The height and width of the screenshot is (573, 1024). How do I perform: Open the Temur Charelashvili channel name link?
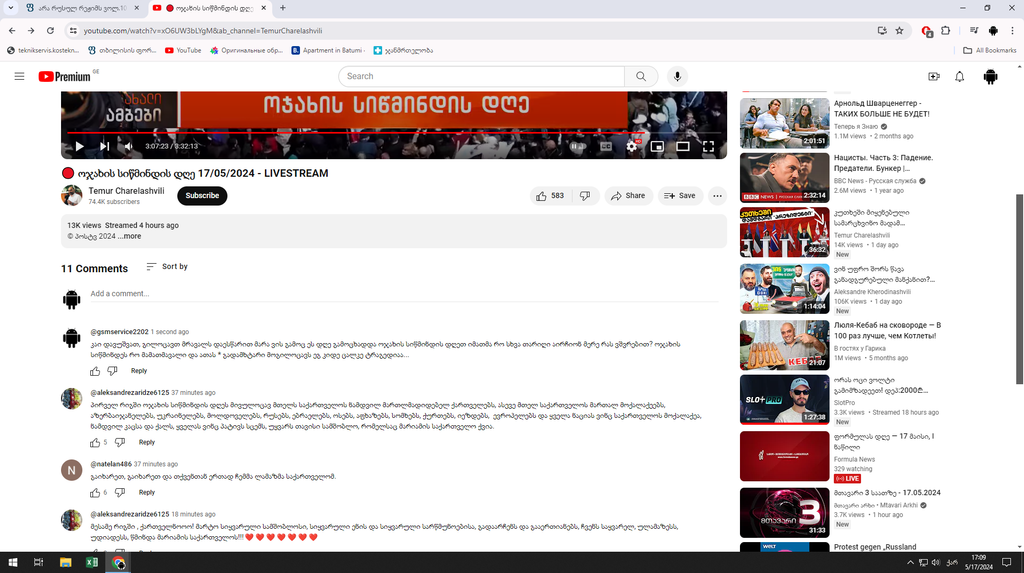tap(126, 191)
